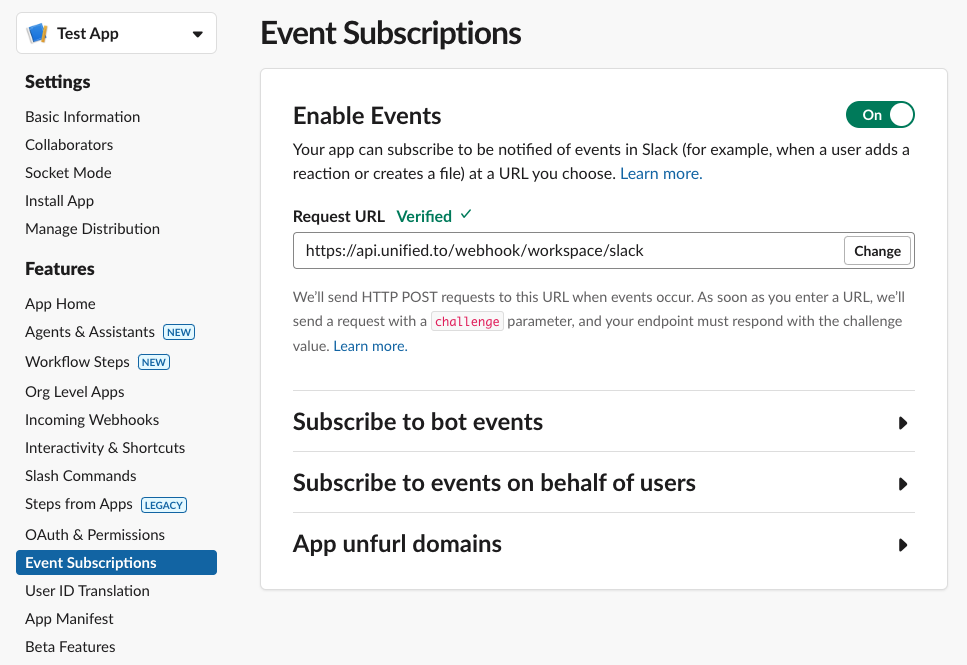Select Socket Mode in the sidebar
This screenshot has height=665, width=967.
click(68, 173)
